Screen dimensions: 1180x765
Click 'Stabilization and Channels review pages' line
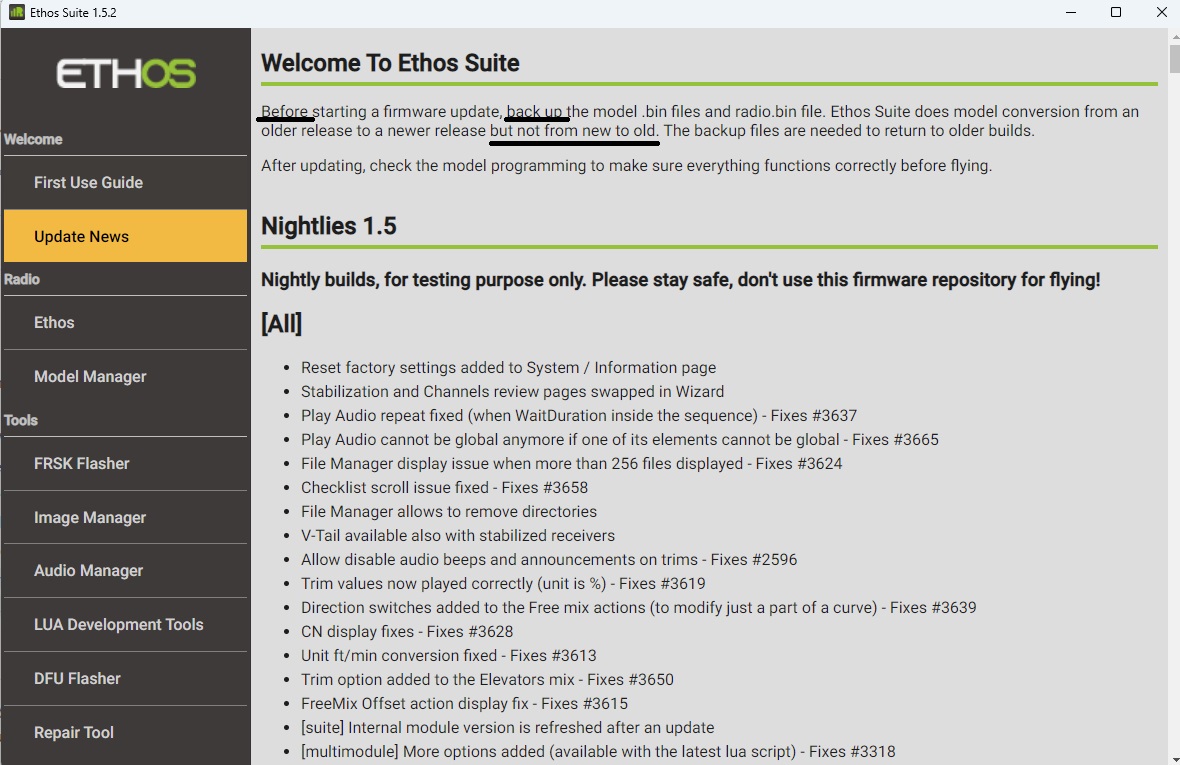click(x=512, y=392)
